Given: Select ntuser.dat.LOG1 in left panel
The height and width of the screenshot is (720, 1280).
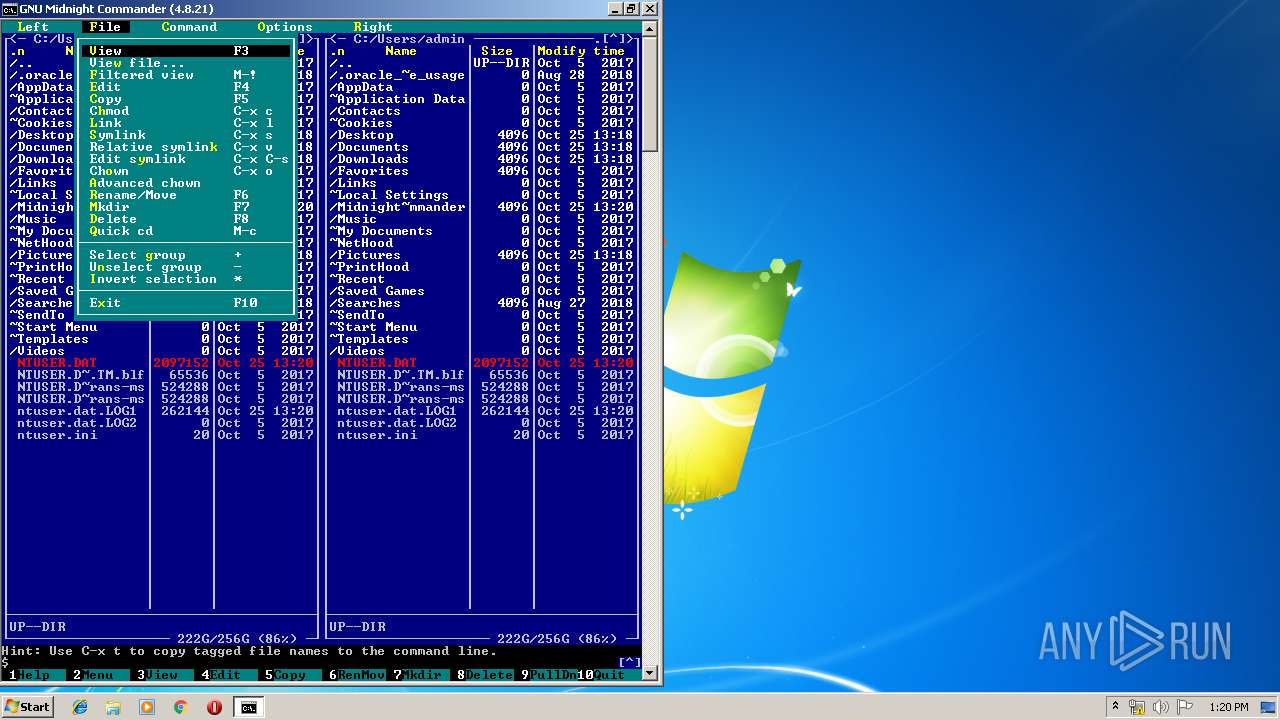Looking at the screenshot, I should click(x=161, y=411).
